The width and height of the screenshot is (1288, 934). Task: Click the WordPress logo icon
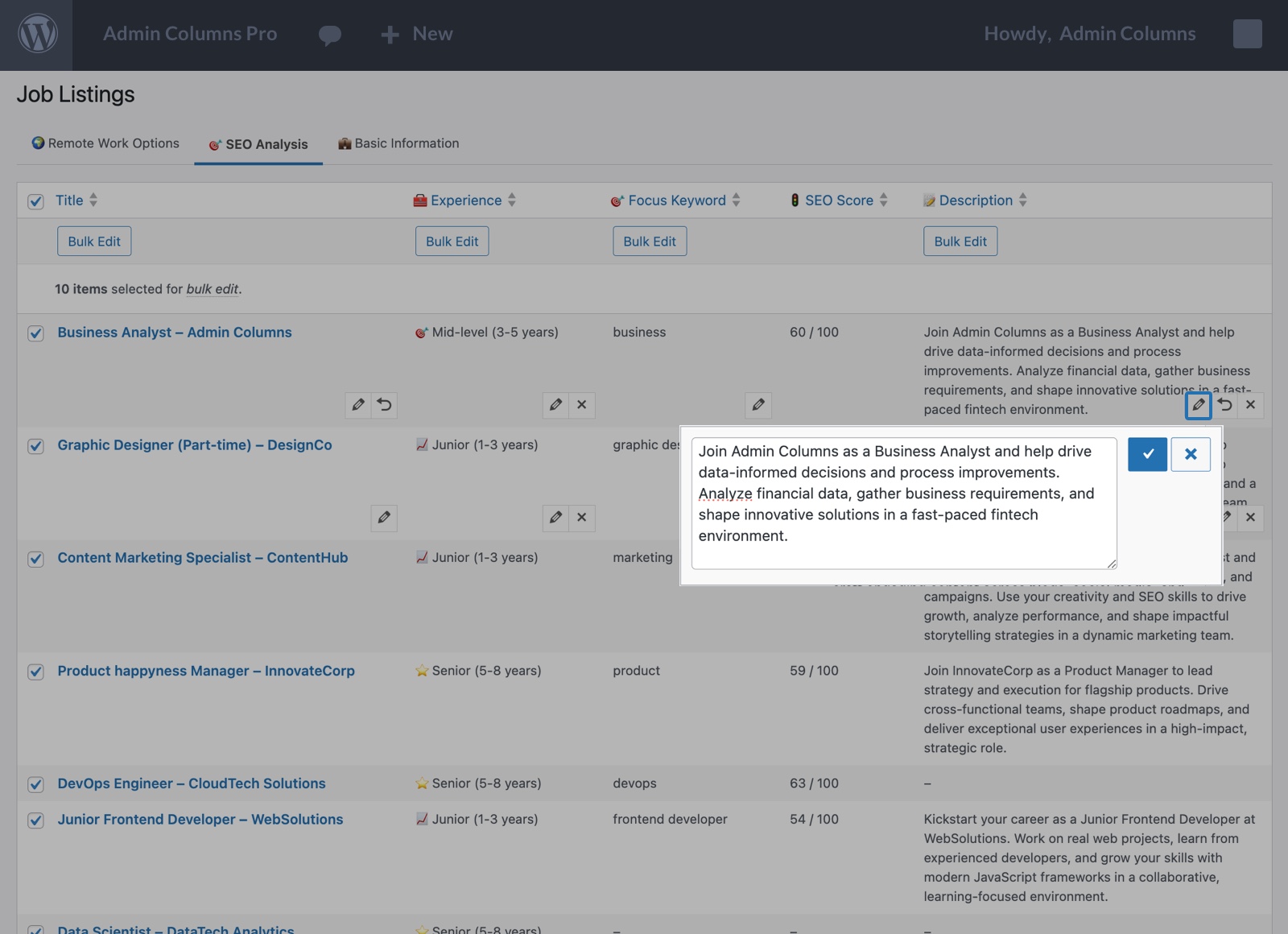(37, 35)
